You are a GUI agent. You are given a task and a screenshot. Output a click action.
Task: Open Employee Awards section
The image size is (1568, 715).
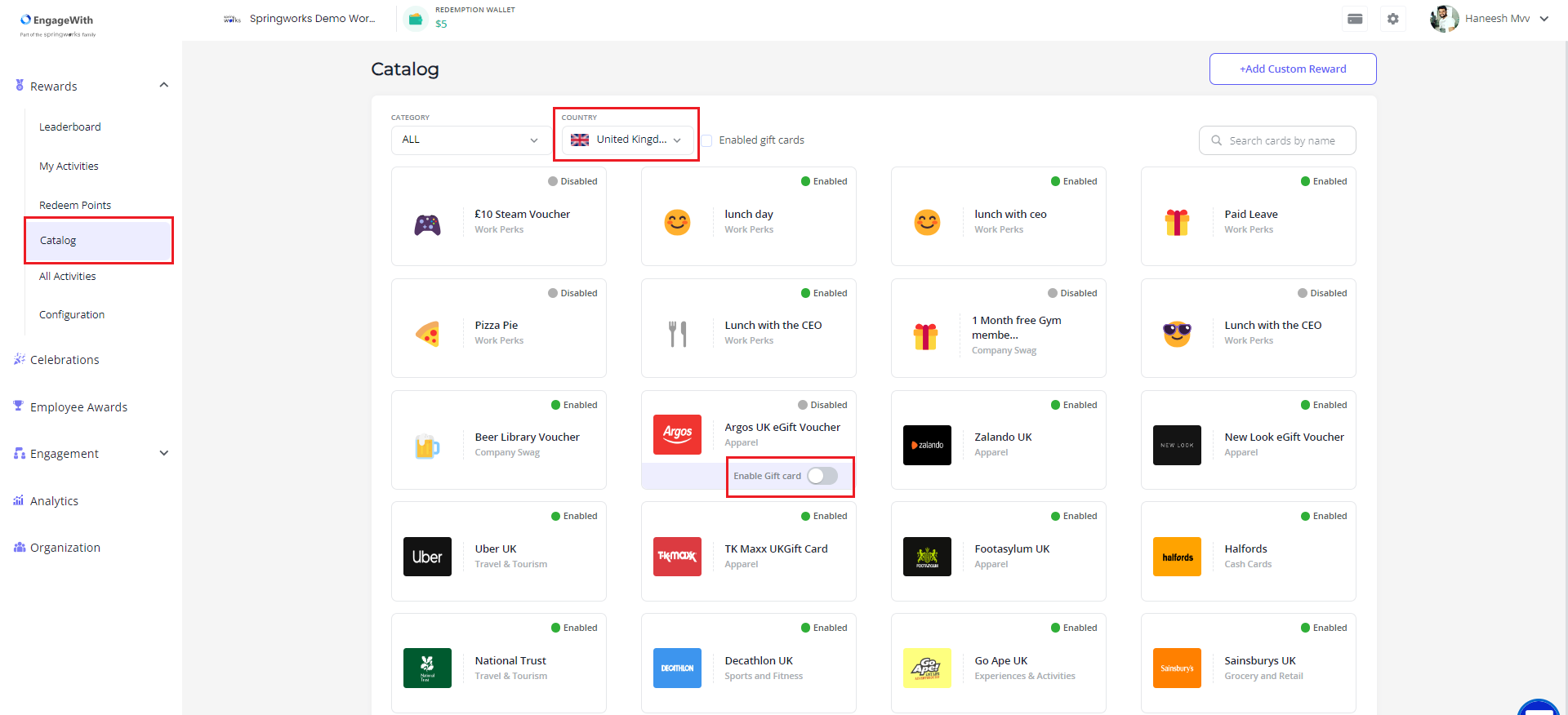pos(78,406)
